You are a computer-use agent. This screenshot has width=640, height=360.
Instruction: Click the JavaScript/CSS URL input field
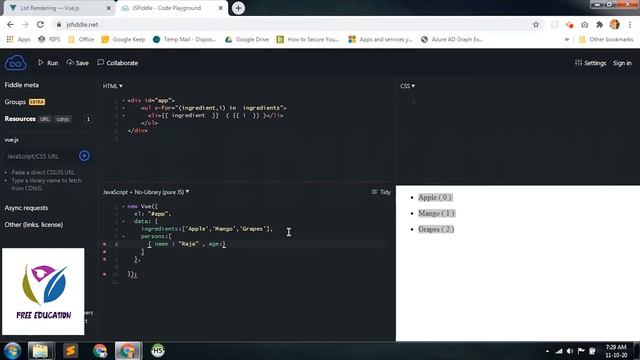pos(40,156)
